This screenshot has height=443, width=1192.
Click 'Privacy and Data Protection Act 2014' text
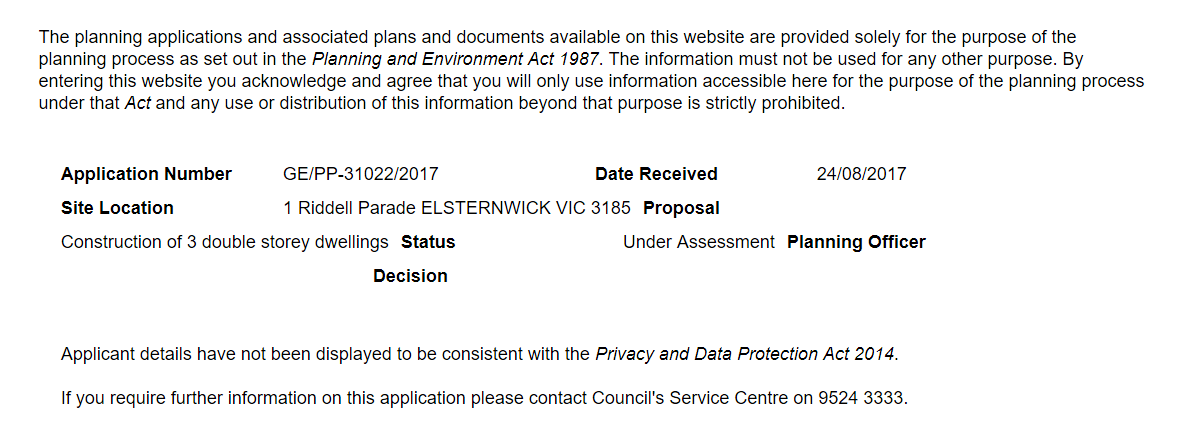click(746, 354)
